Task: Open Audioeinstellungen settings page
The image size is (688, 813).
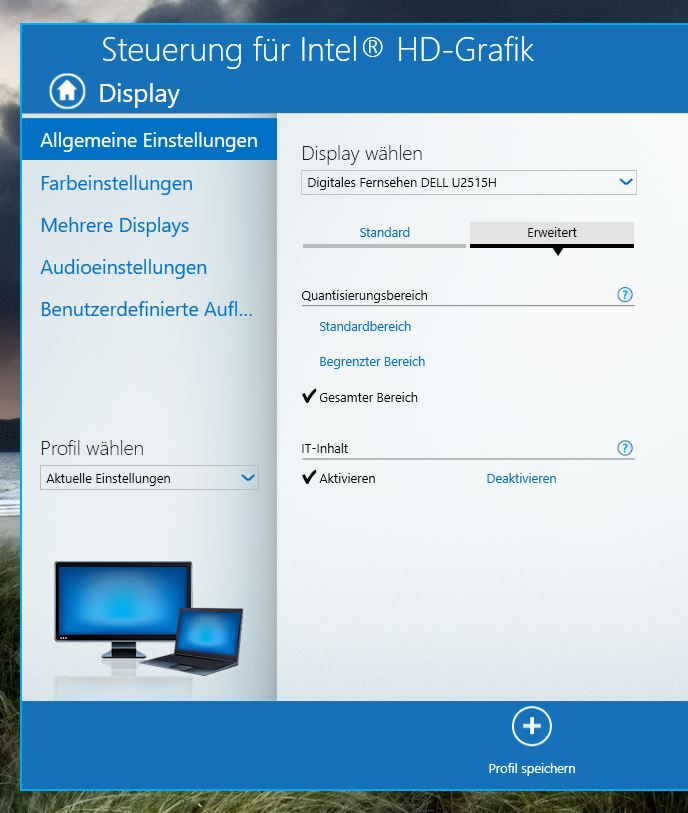Action: [x=123, y=268]
